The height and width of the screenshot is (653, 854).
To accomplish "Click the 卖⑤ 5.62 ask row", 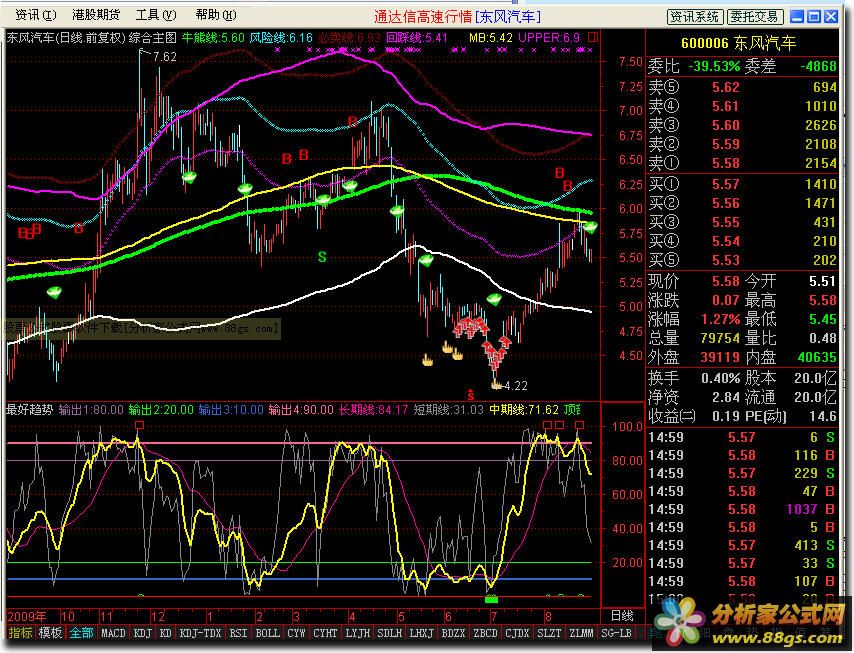I will [x=742, y=87].
